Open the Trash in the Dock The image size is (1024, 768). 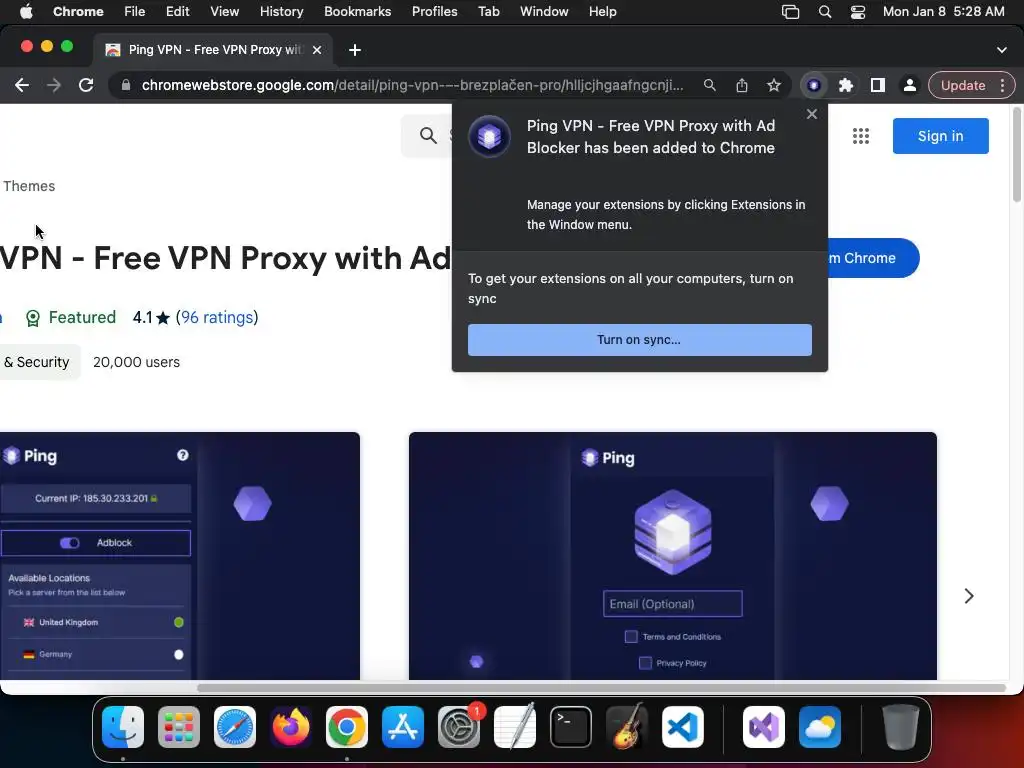(901, 727)
